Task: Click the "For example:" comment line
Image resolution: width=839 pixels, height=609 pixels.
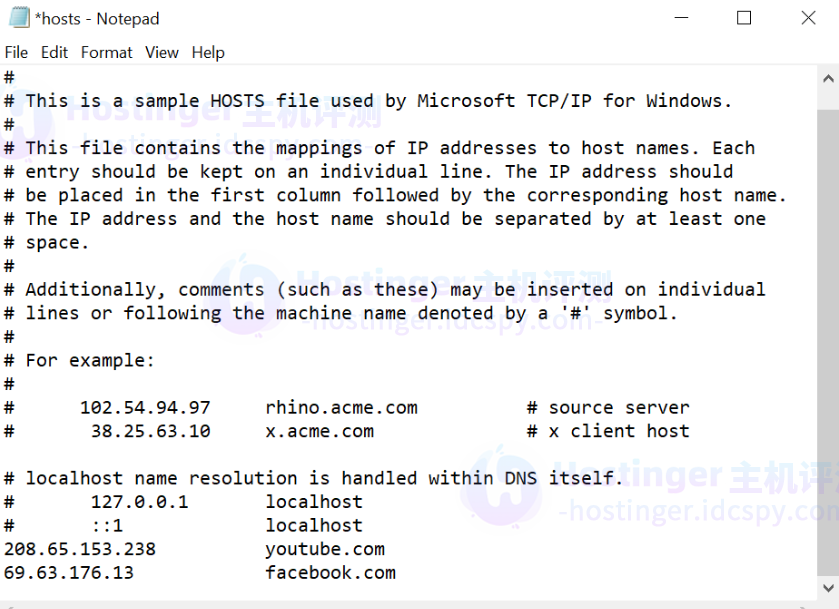Action: click(x=79, y=361)
